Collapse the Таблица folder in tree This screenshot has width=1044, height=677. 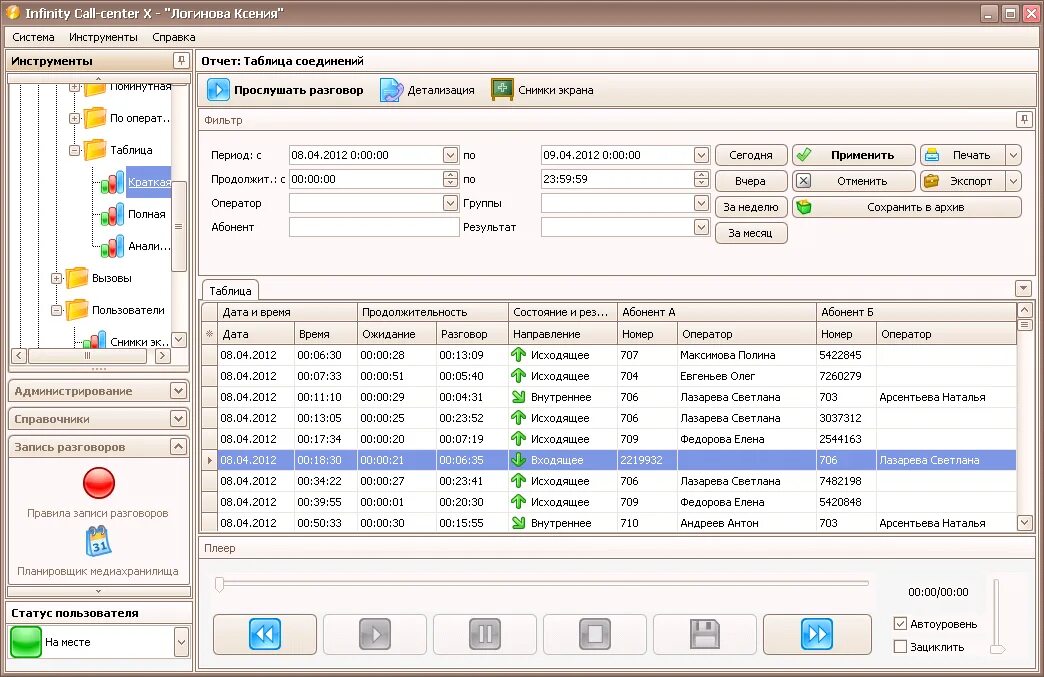75,150
